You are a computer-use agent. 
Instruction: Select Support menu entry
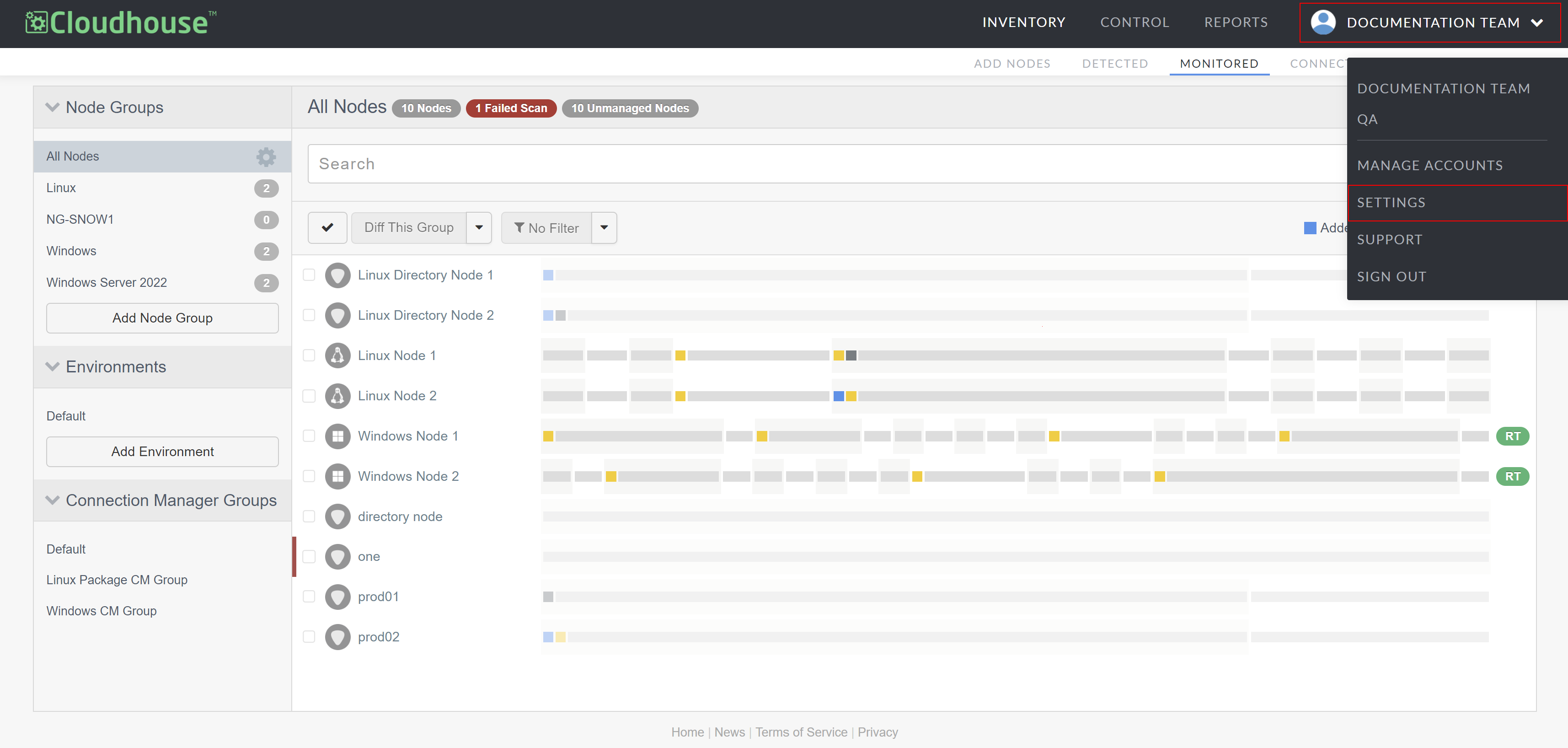[1389, 240]
